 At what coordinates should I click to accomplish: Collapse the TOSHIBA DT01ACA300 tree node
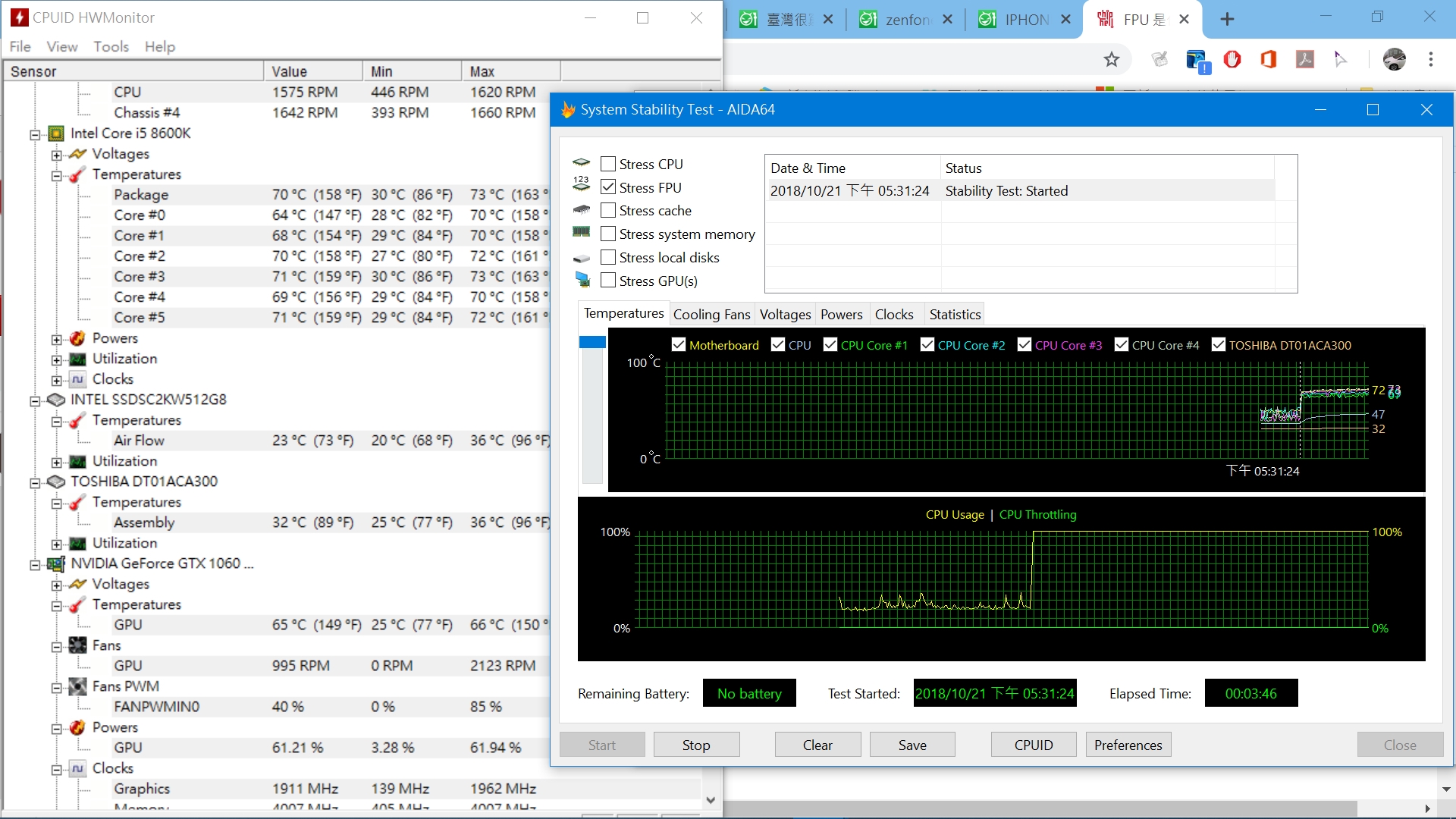coord(35,483)
